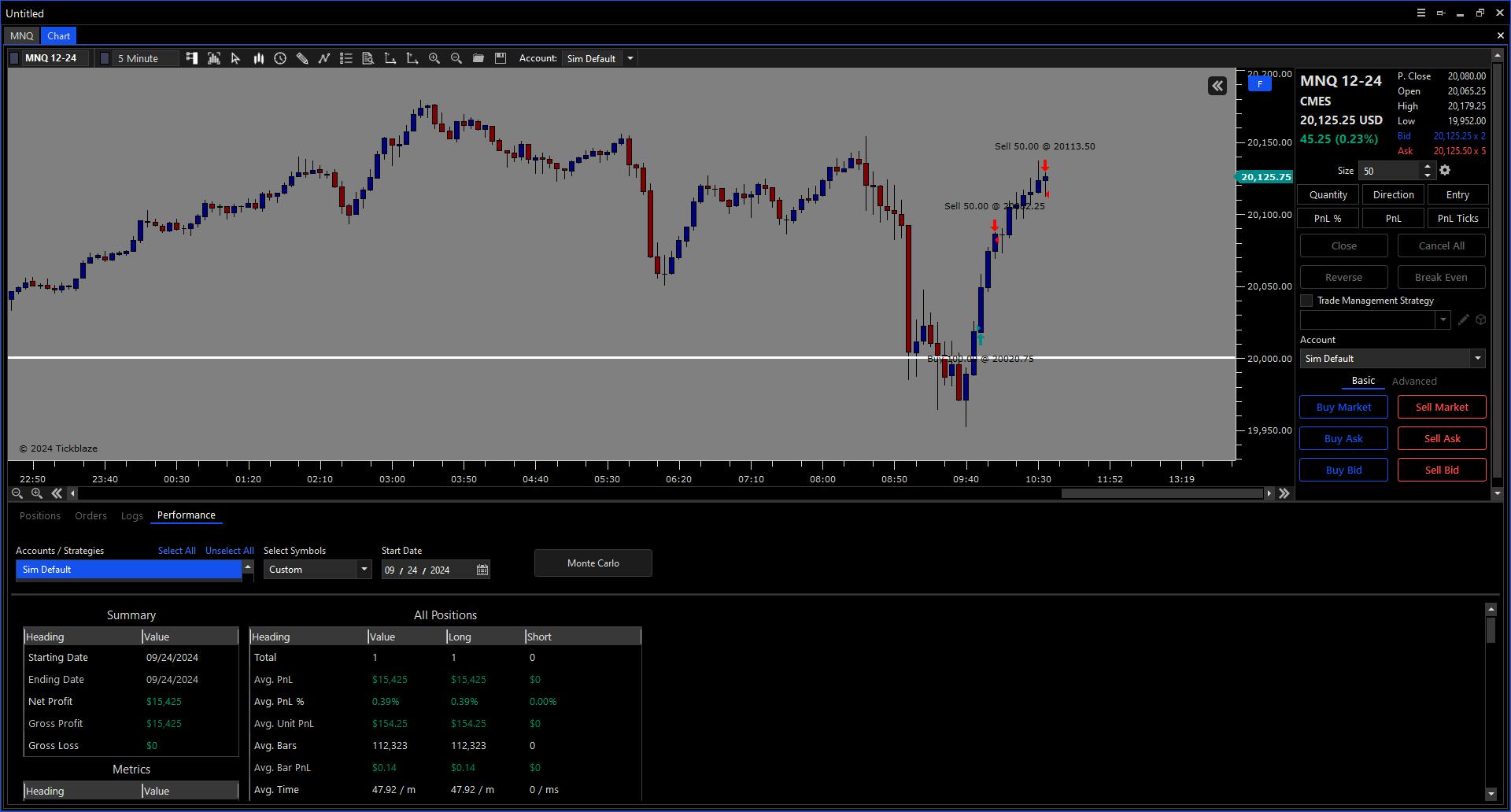The width and height of the screenshot is (1511, 812).
Task: Zoom out using toolbar magnifier minus
Action: click(x=456, y=58)
